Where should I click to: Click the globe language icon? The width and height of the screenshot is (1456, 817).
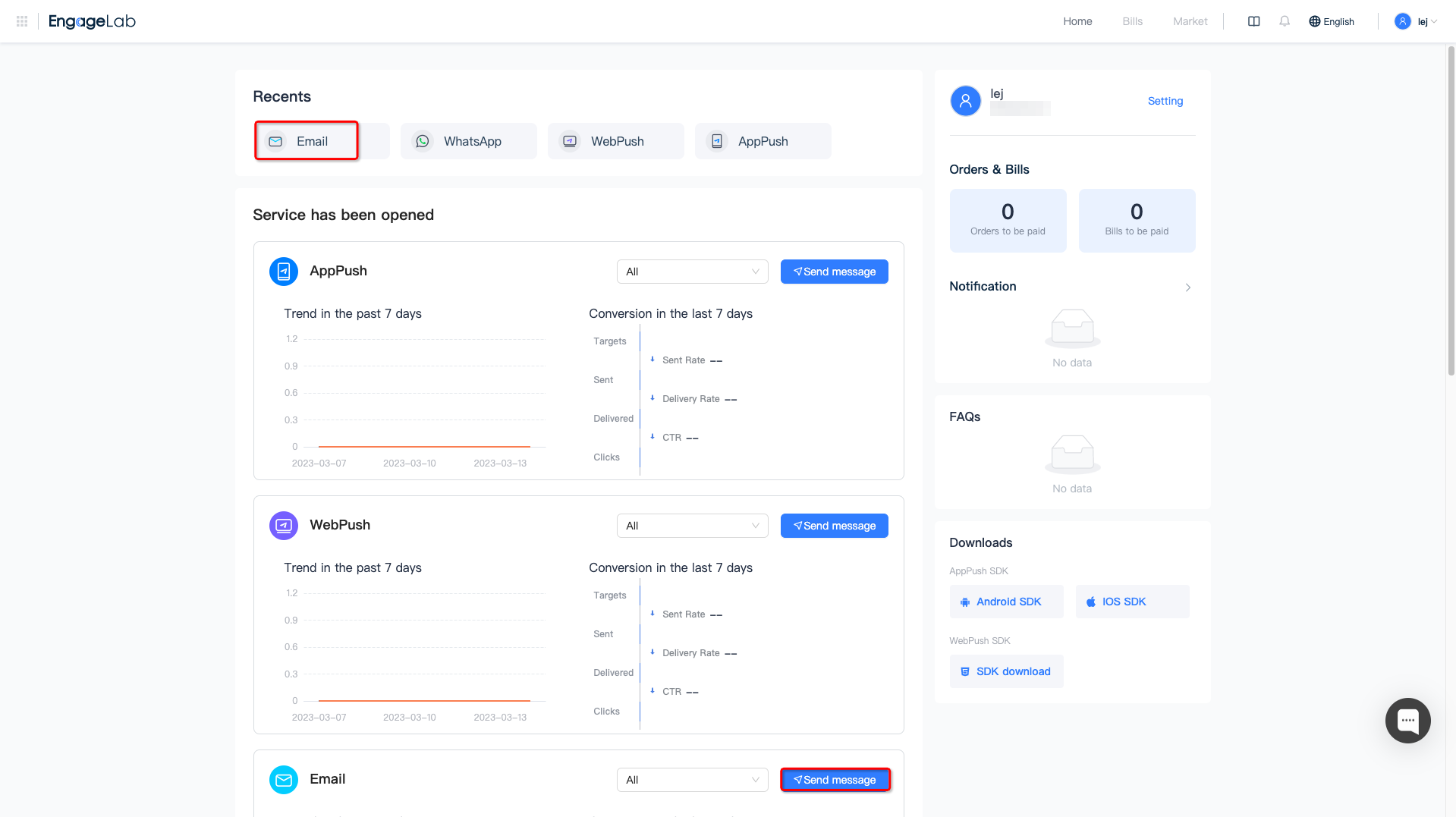(1315, 21)
